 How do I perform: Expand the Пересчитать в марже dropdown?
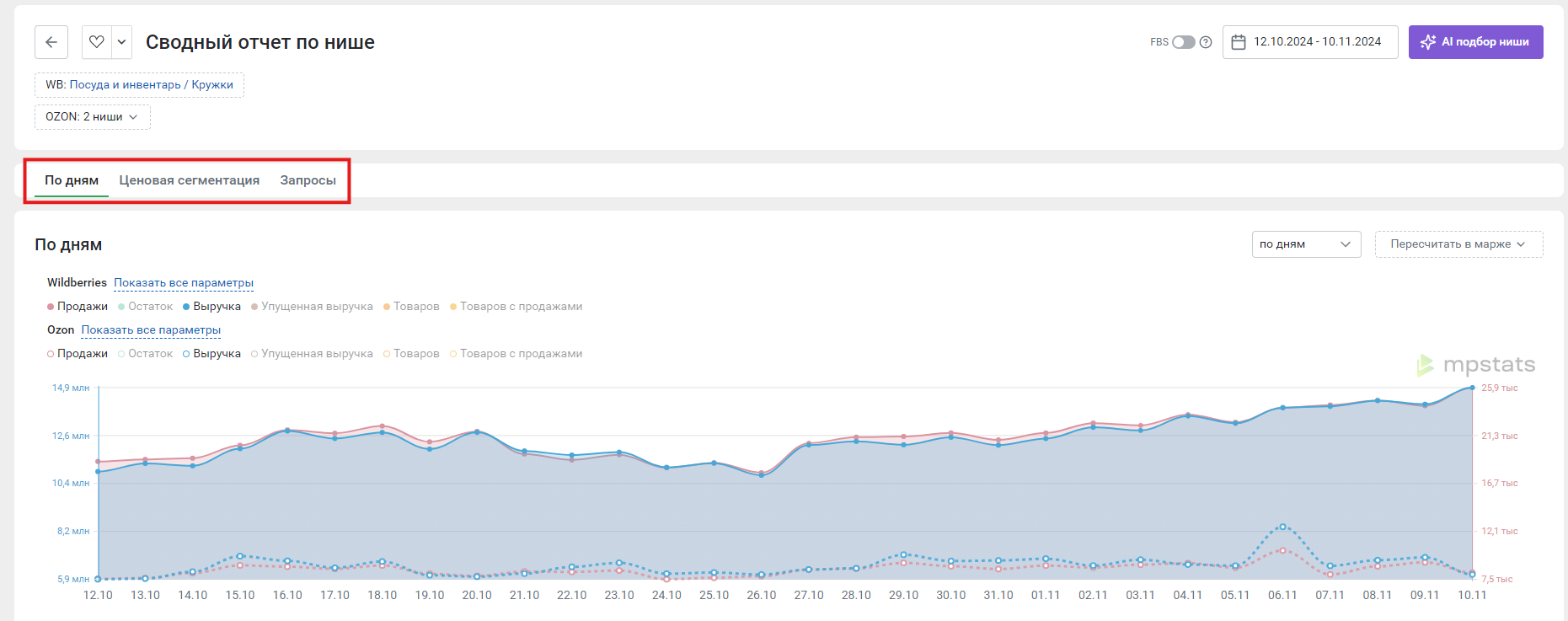(x=1459, y=244)
